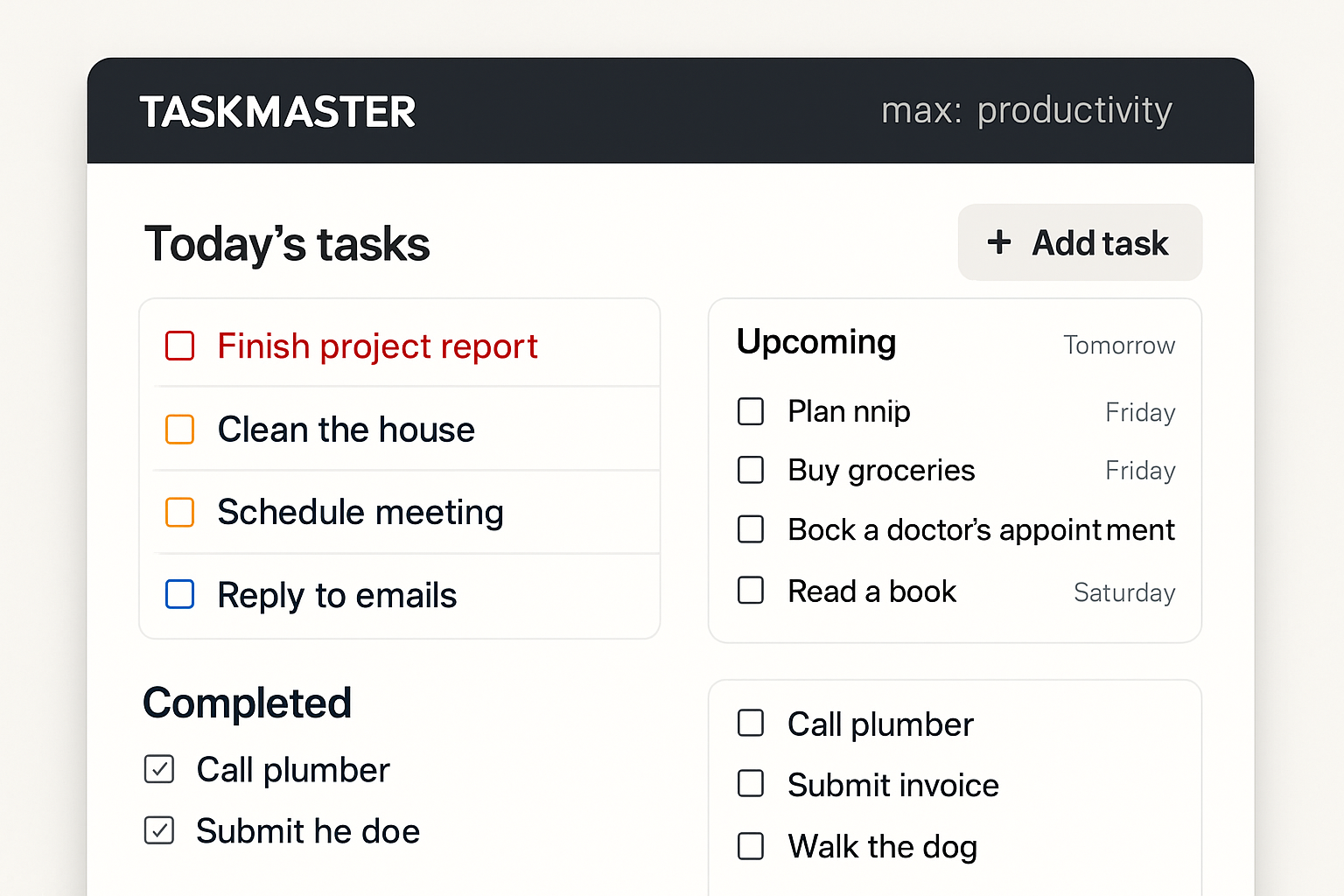Tick the Clean the house checkbox
1344x896 pixels.
coord(180,430)
